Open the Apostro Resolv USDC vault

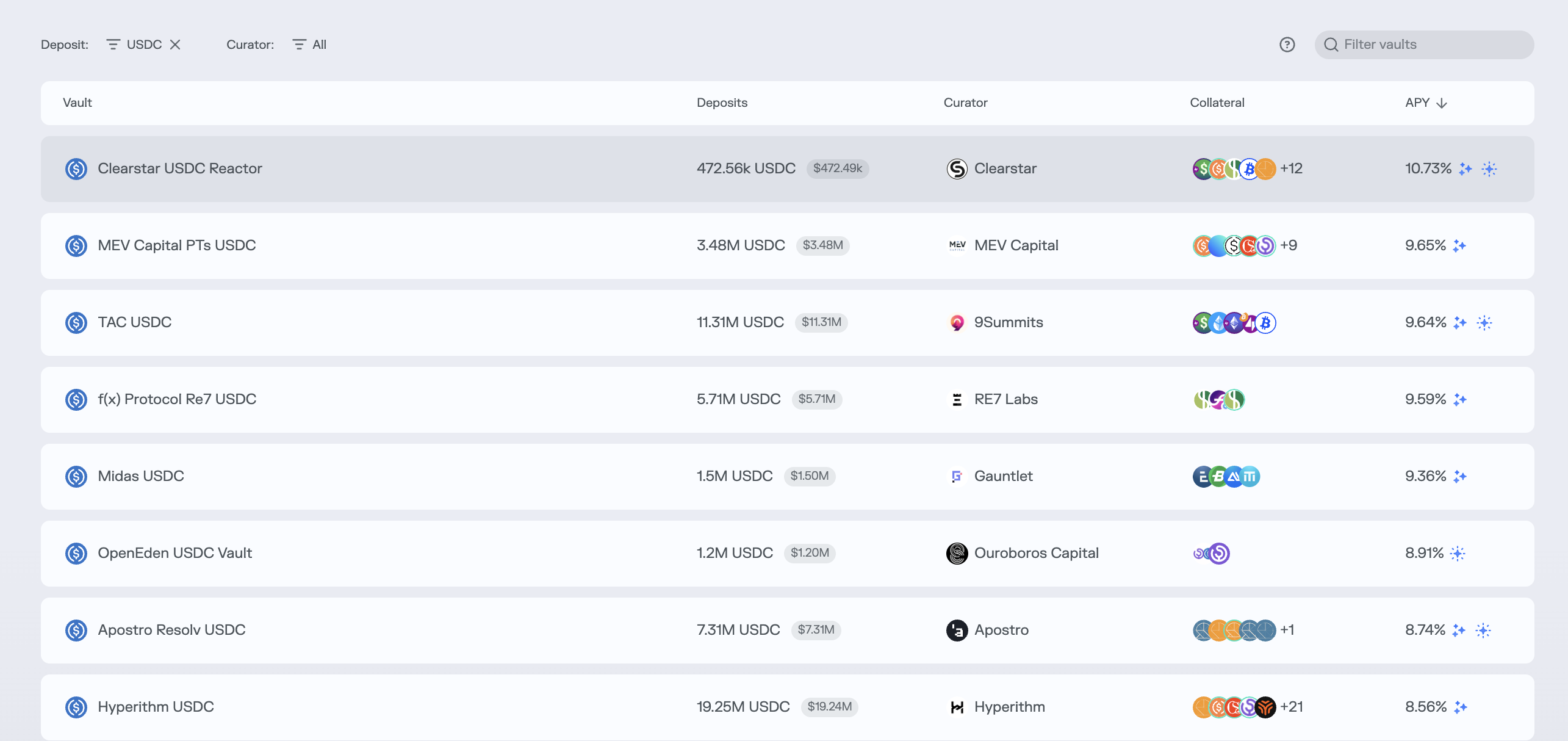click(x=787, y=631)
